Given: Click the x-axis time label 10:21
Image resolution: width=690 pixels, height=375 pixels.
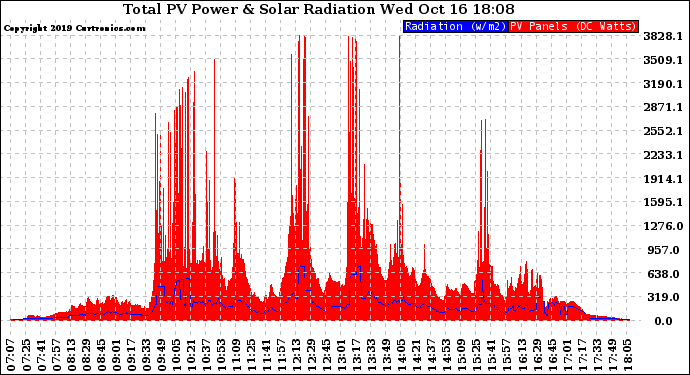Looking at the screenshot, I should coord(191,355).
